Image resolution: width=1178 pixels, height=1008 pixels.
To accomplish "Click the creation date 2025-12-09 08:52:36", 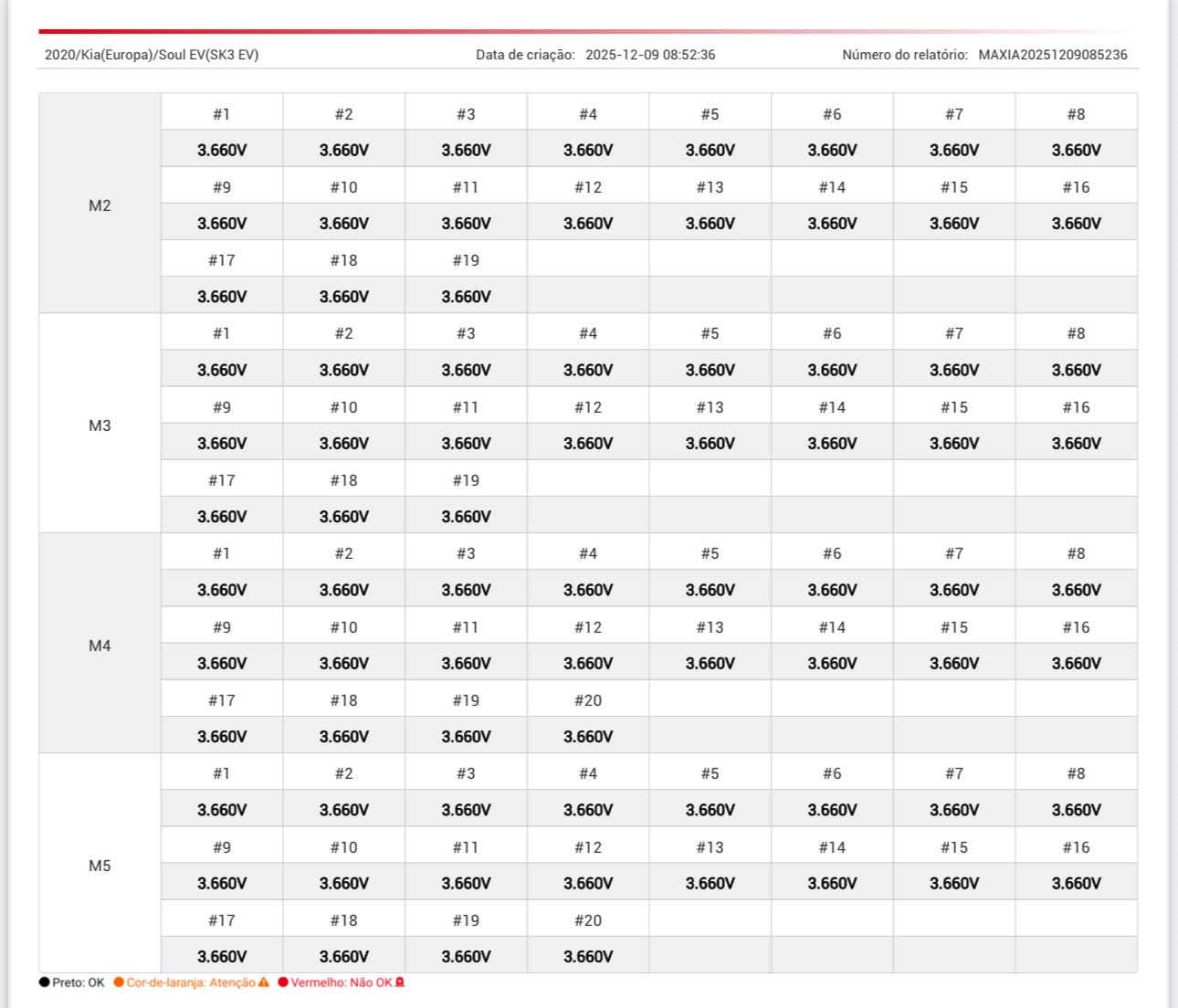I will (x=649, y=55).
